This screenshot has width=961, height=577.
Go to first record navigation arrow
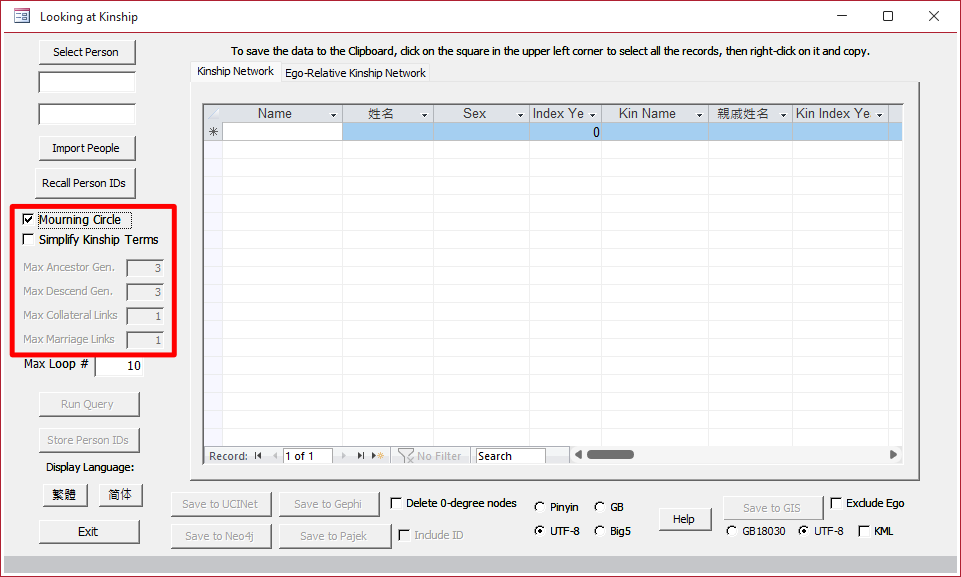pos(258,456)
